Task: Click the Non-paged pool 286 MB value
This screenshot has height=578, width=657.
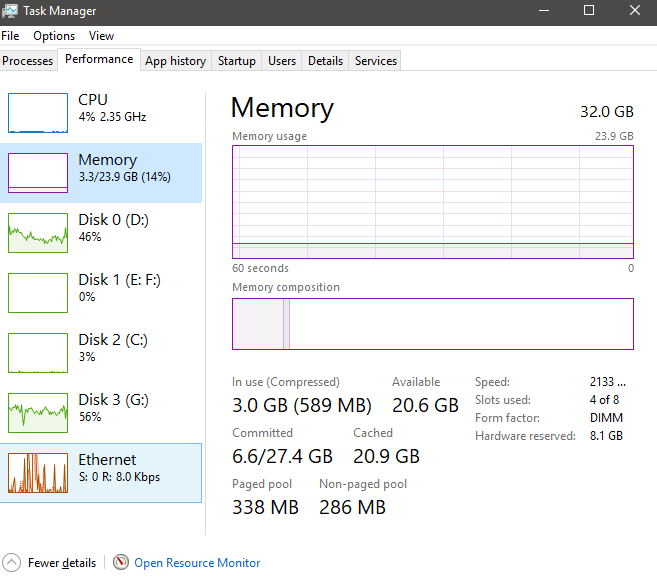Action: 352,507
